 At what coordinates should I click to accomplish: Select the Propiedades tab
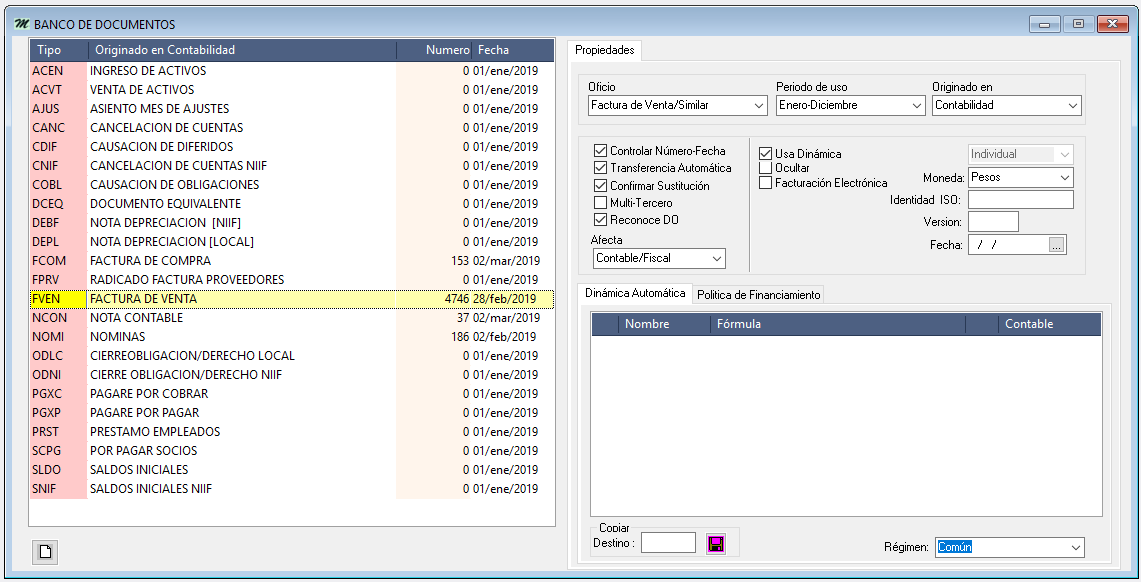[604, 50]
